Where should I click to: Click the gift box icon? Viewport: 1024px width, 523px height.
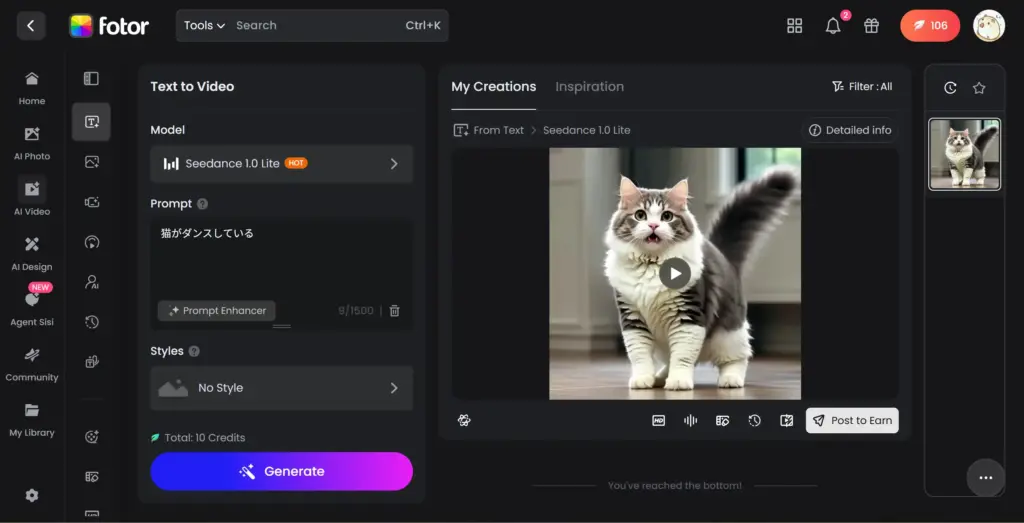(871, 26)
